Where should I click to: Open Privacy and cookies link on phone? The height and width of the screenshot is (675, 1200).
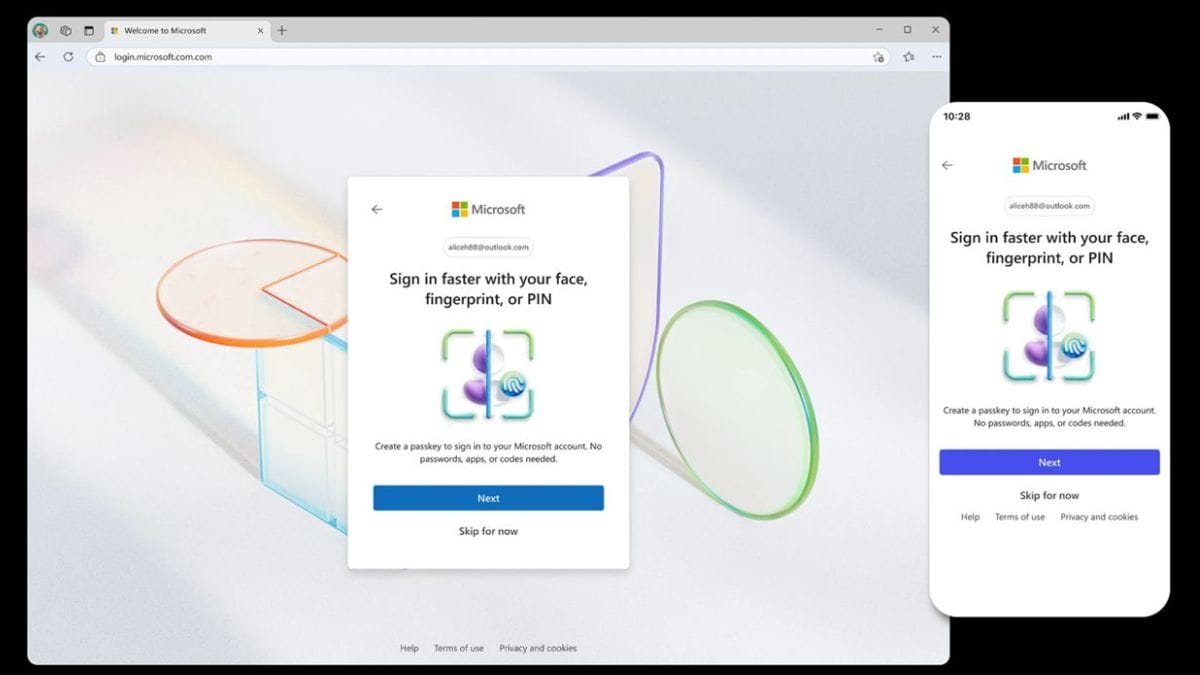coord(1099,517)
